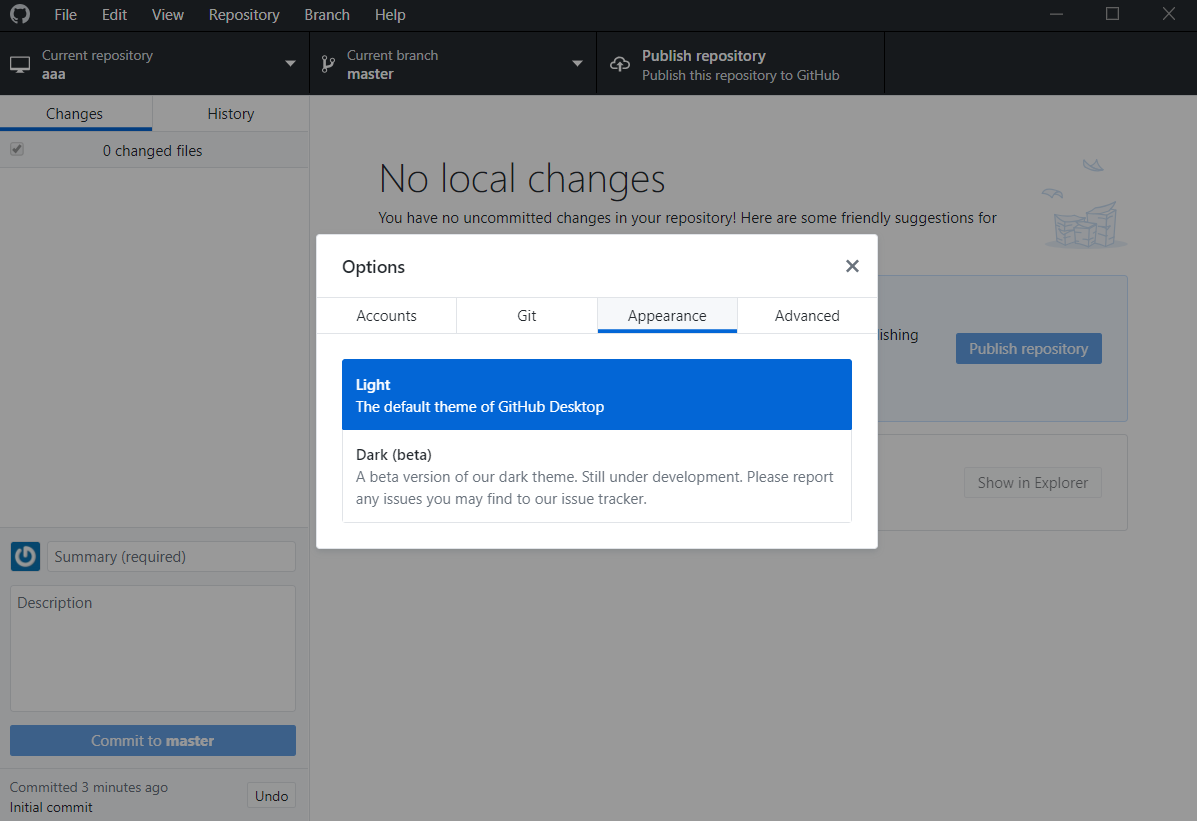Open the Git tab in Options
This screenshot has width=1197, height=821.
pyautogui.click(x=527, y=315)
